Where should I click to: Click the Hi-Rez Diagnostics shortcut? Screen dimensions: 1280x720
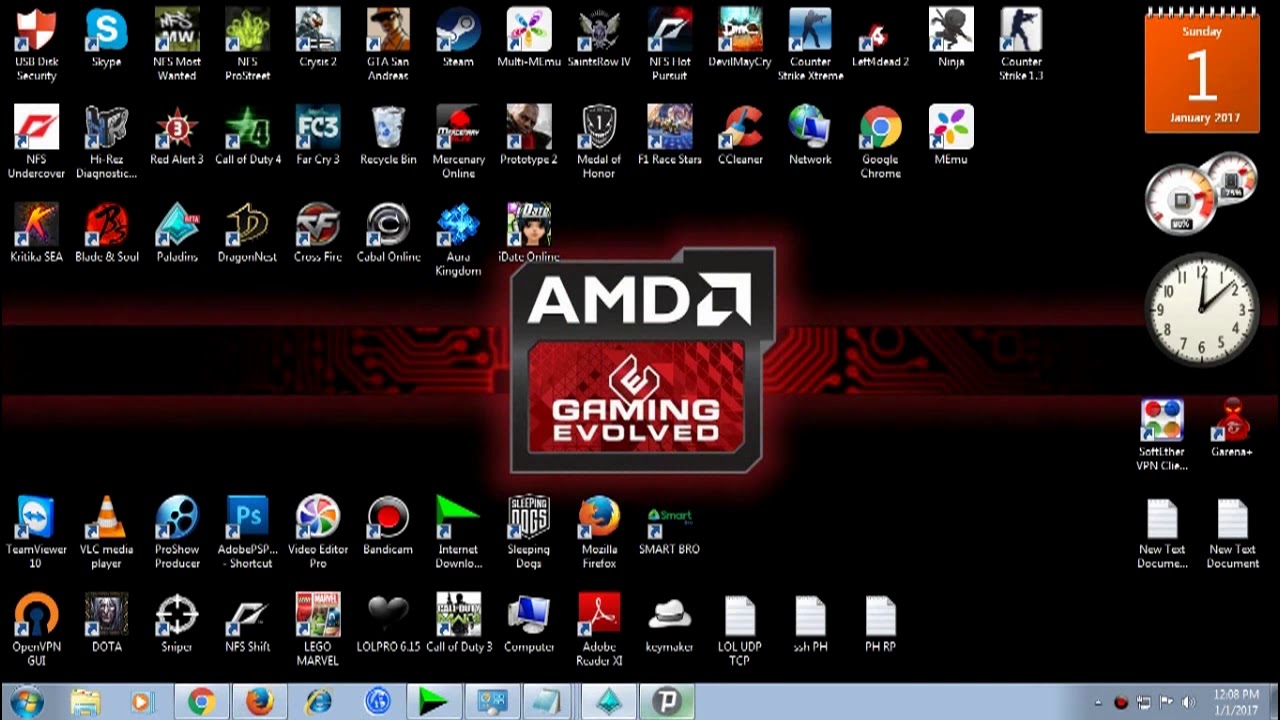[x=106, y=142]
